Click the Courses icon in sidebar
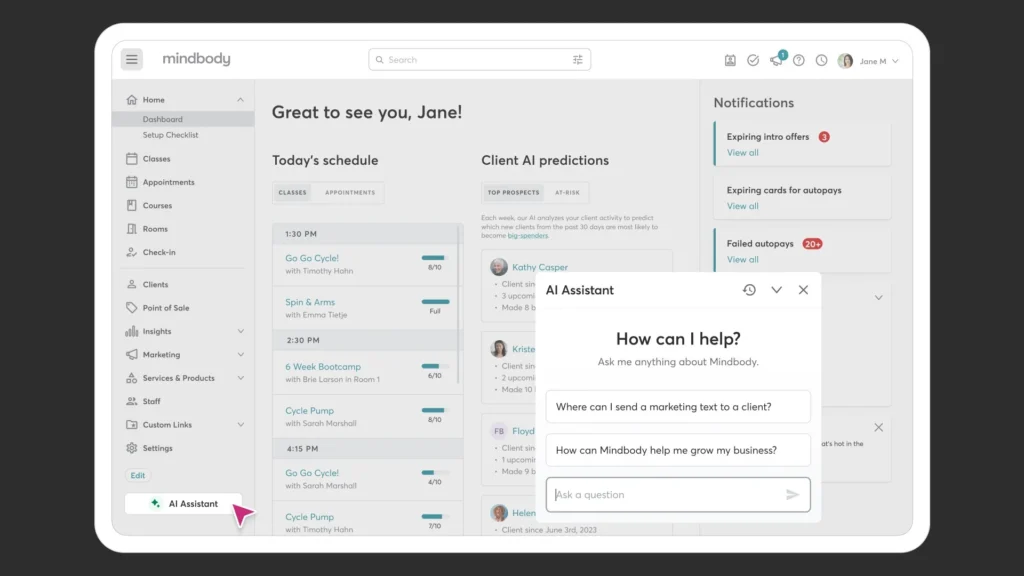Screen dimensions: 1024x576 pyautogui.click(x=131, y=205)
